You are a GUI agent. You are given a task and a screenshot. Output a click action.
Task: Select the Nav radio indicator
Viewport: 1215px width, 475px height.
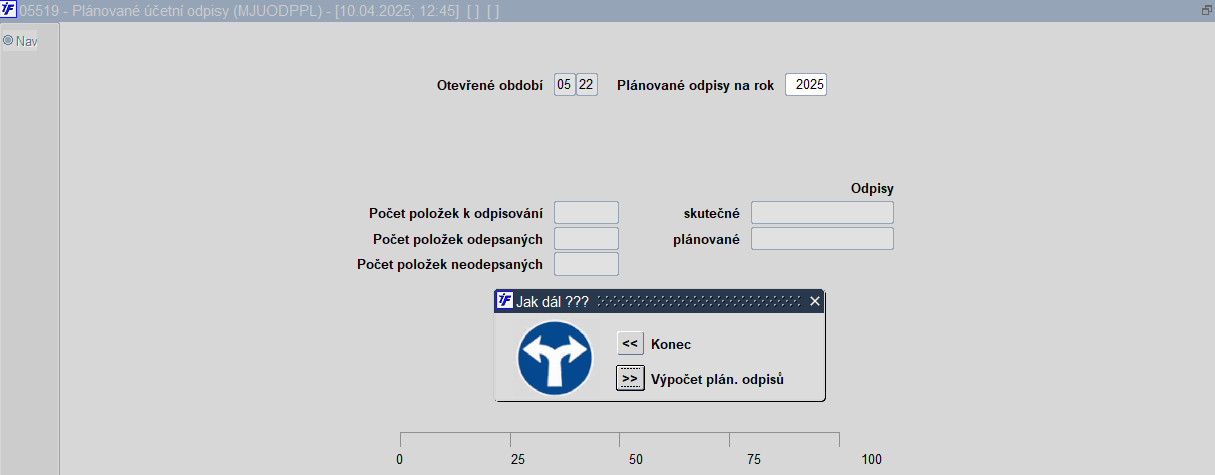coord(8,41)
